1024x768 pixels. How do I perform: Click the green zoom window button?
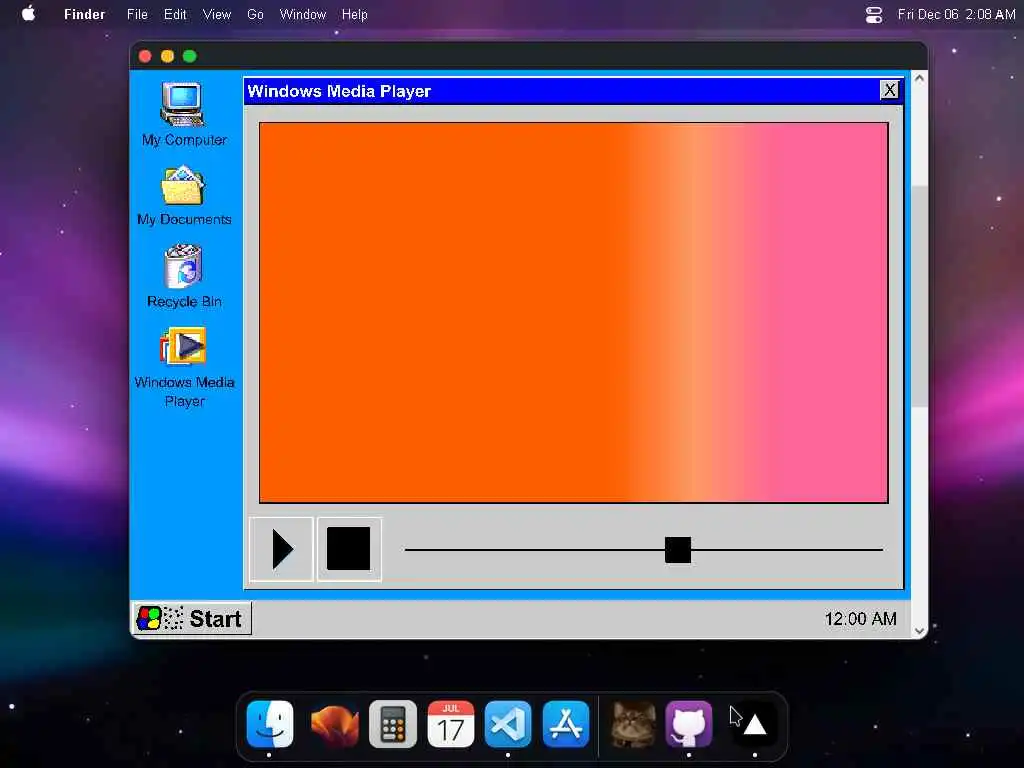coord(189,56)
